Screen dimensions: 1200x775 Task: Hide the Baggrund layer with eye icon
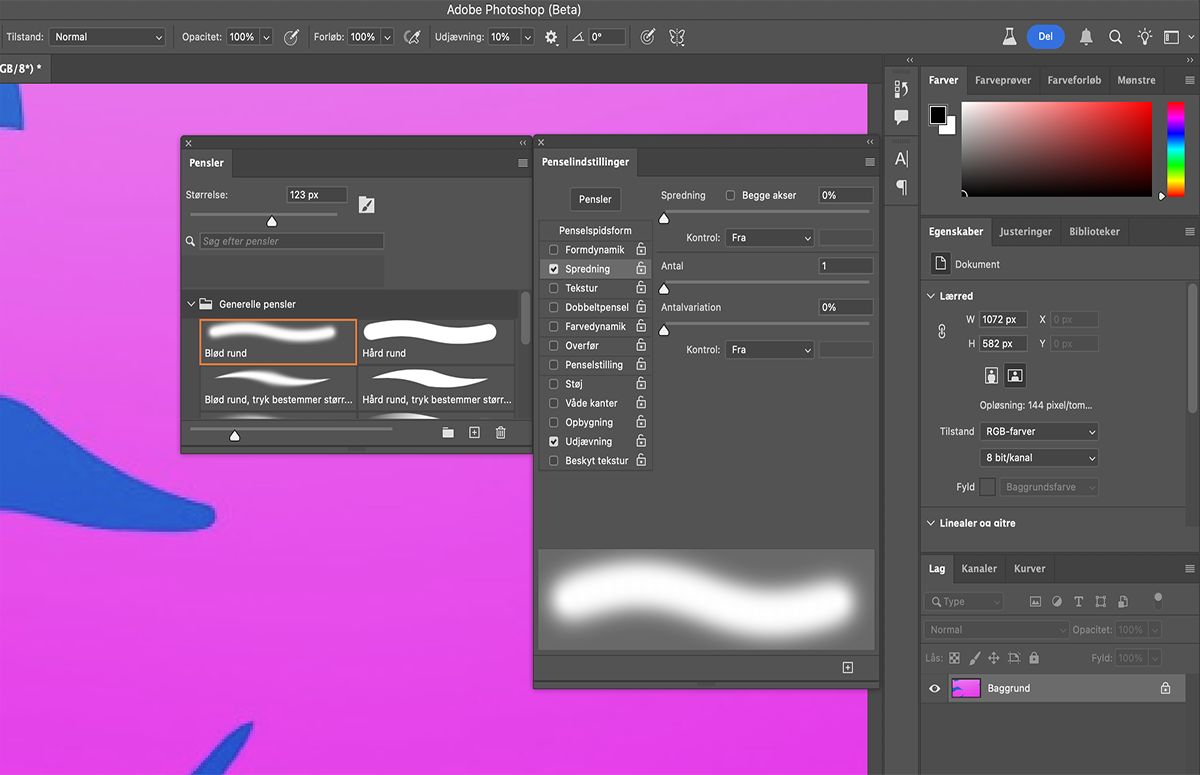(x=935, y=688)
